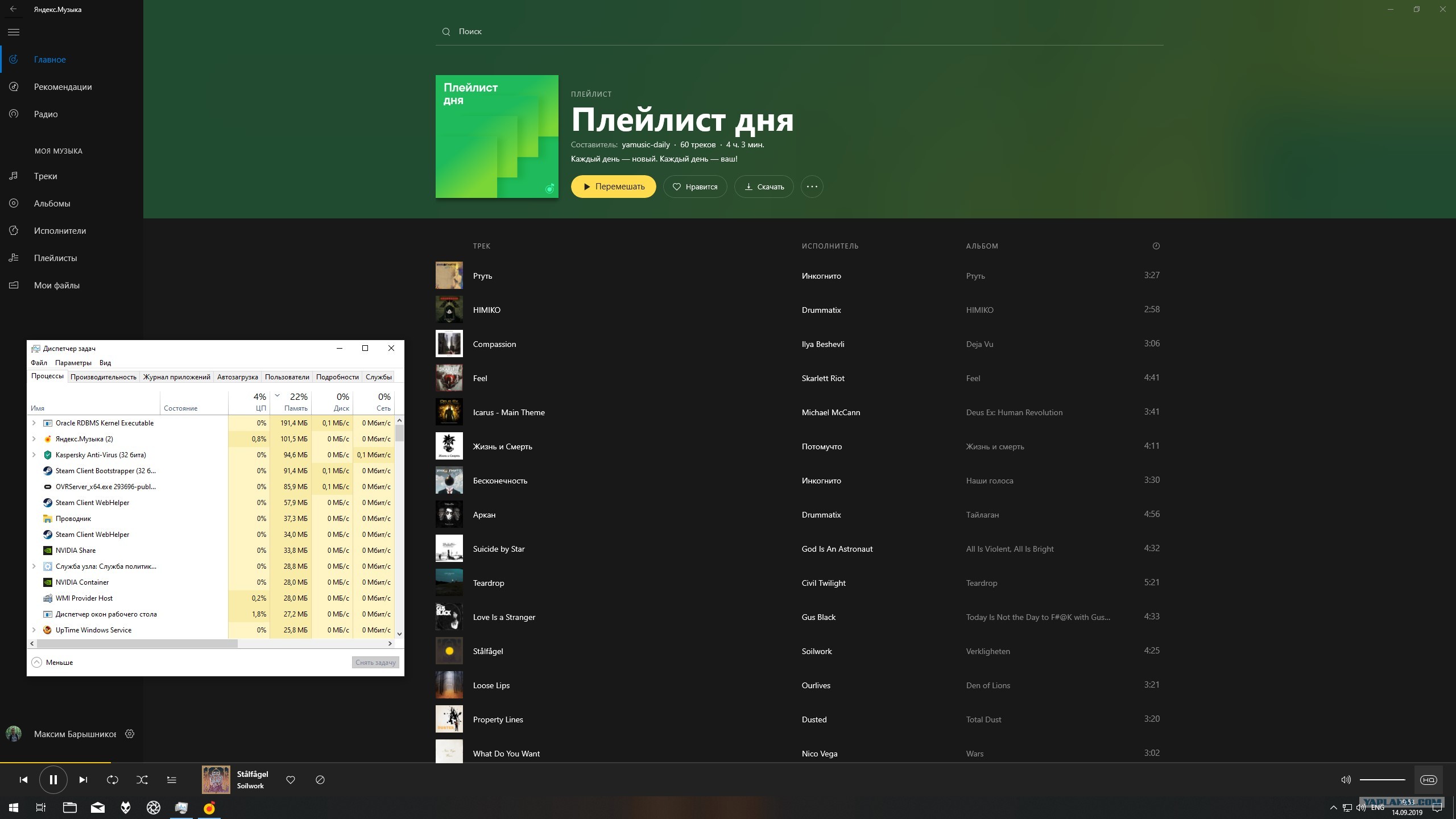This screenshot has width=1456, height=819.
Task: Switch to Автозагрузка tab
Action: pos(238,377)
